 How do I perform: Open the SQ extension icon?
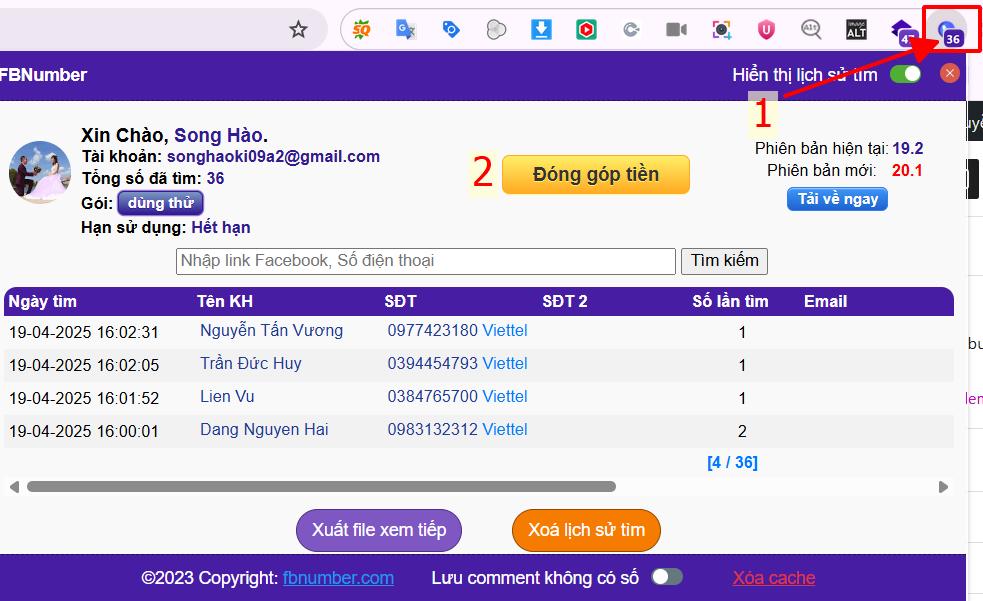[361, 29]
